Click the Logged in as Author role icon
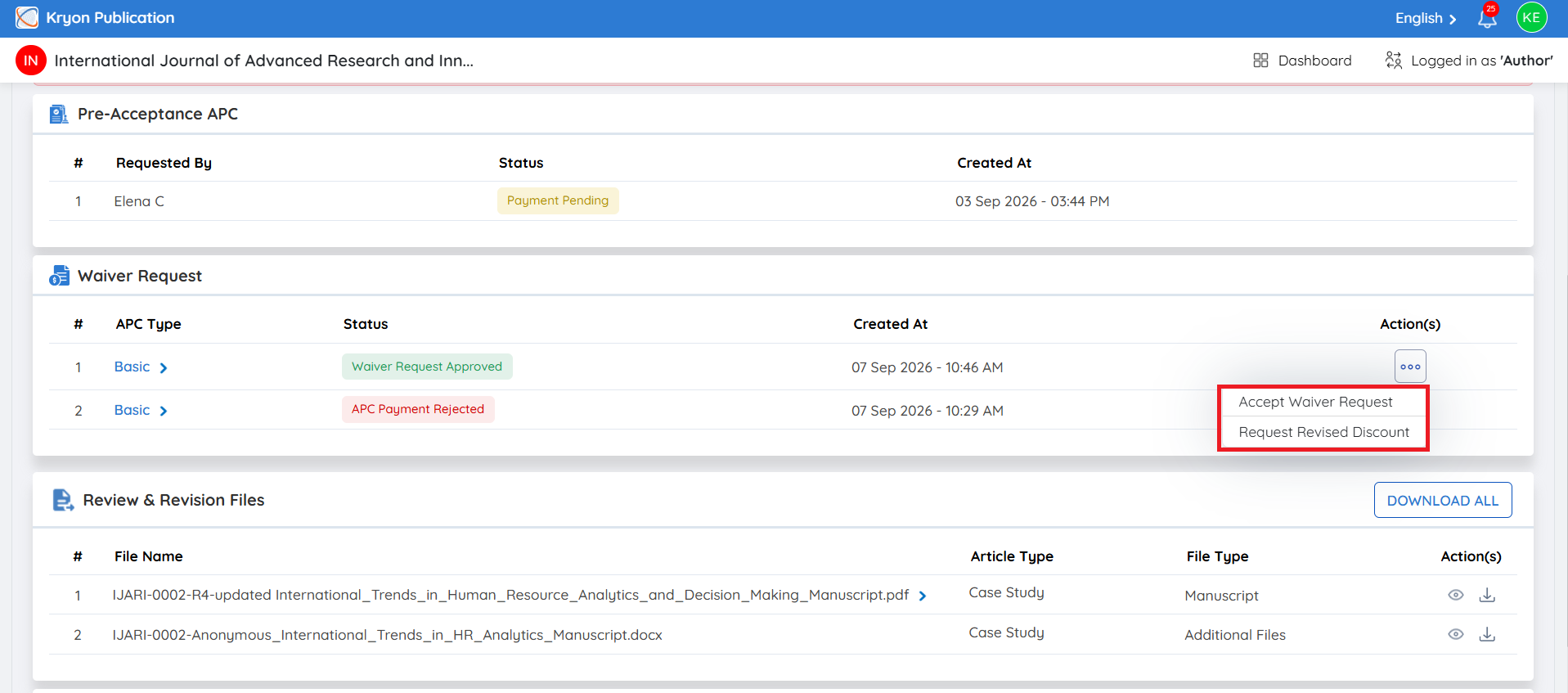The height and width of the screenshot is (693, 1568). tap(1394, 61)
